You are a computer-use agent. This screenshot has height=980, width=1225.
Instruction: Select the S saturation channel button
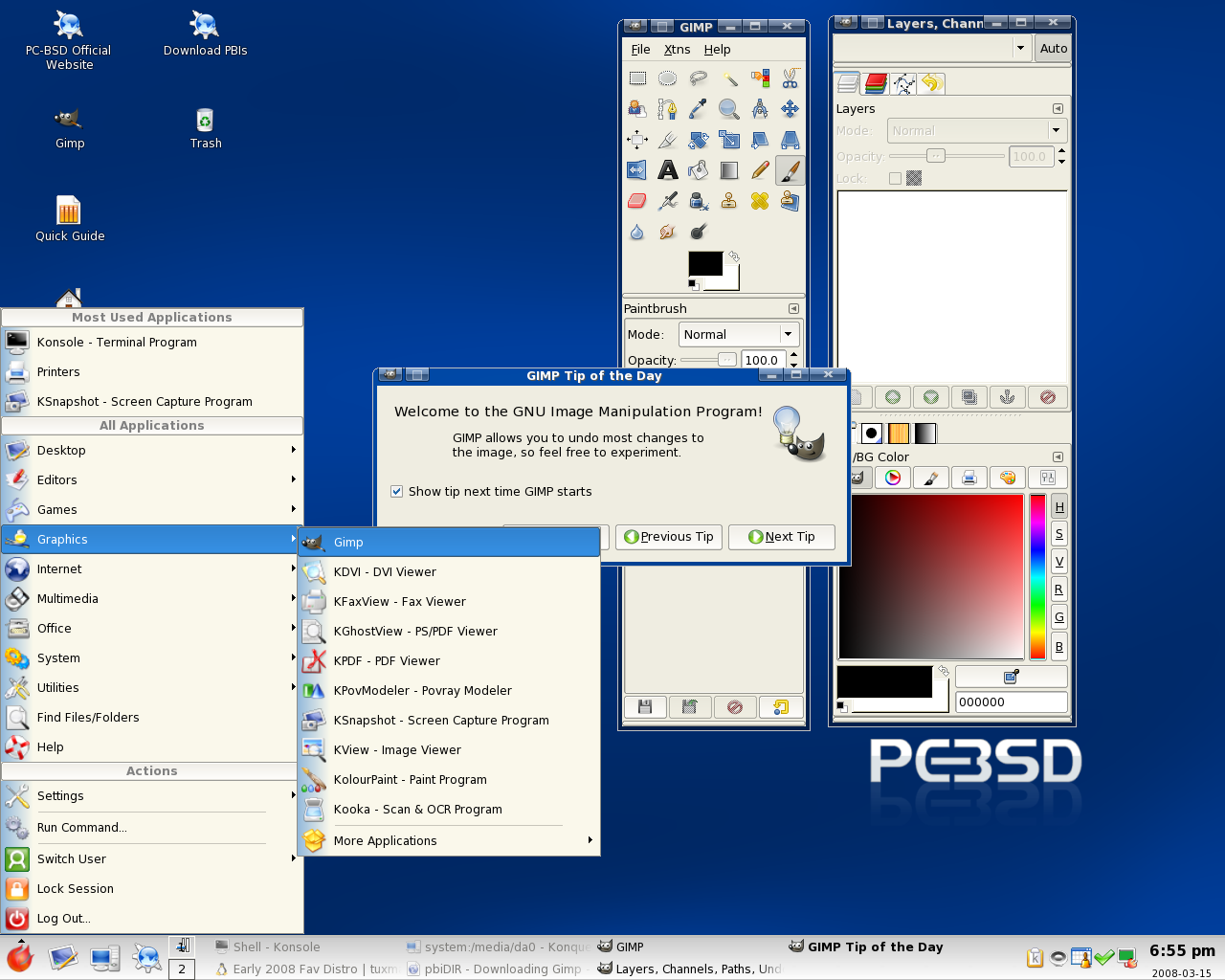click(1059, 535)
